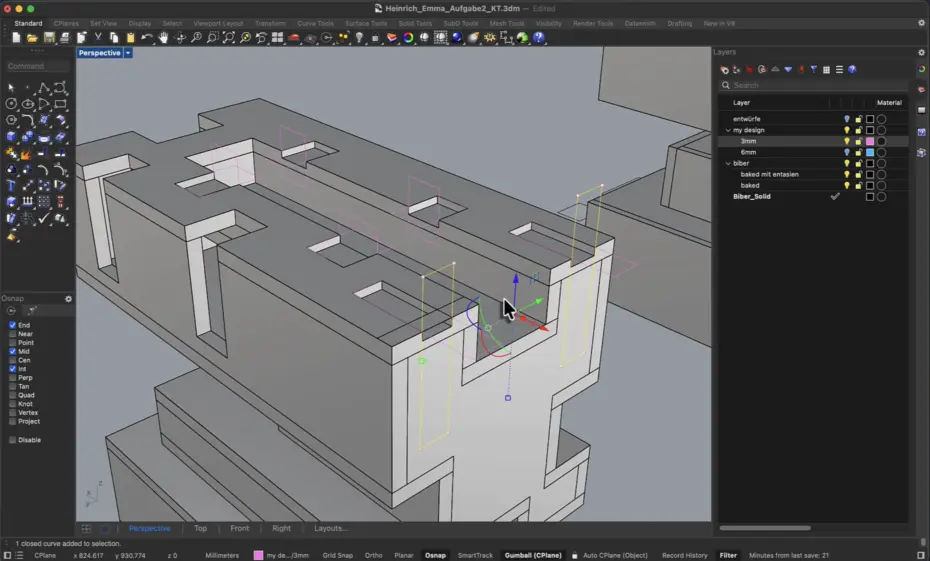This screenshot has height=561, width=930.
Task: Toggle Grid Snap in the status bar
Action: 337,556
